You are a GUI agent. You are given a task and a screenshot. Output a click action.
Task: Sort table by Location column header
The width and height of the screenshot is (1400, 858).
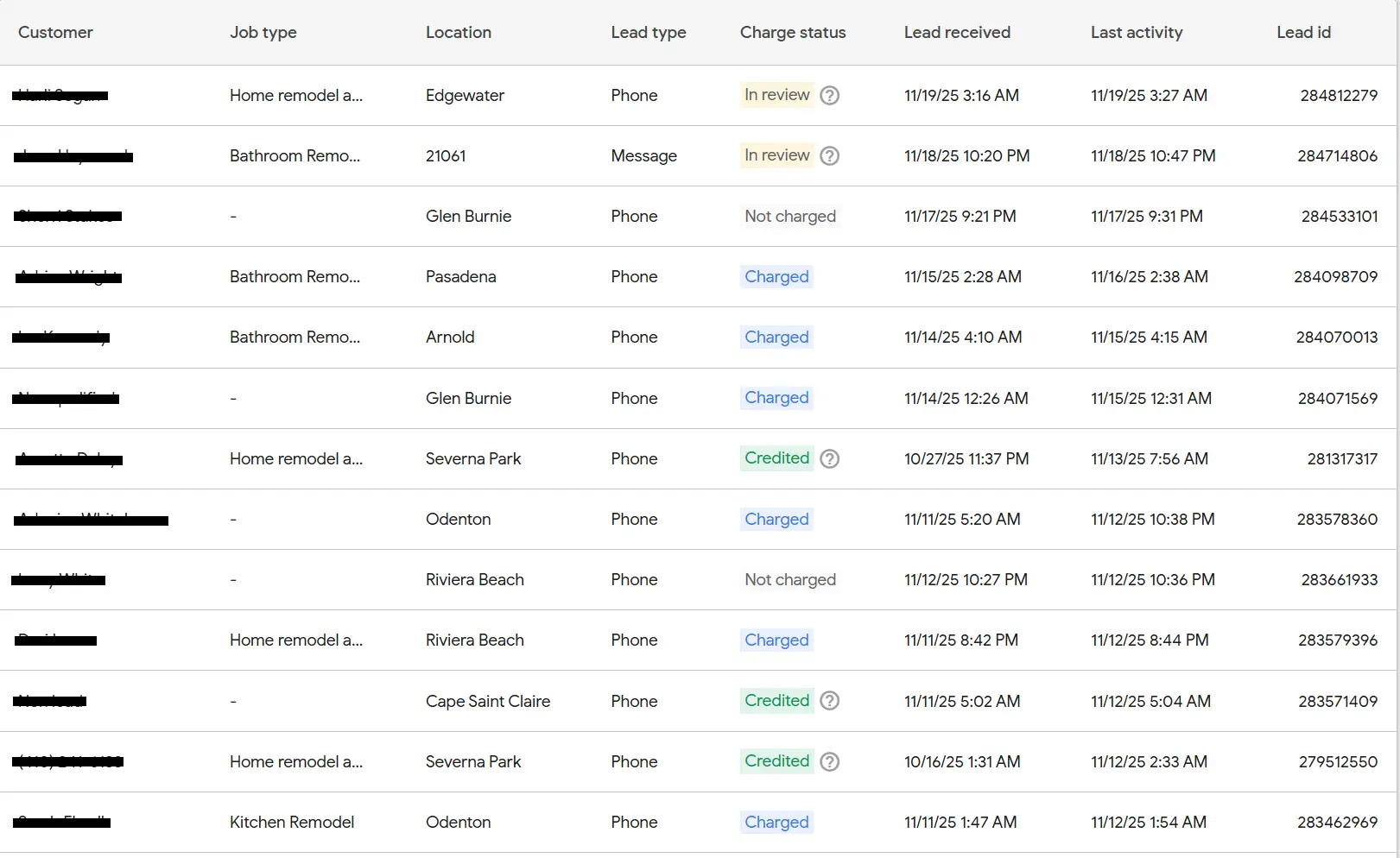458,32
